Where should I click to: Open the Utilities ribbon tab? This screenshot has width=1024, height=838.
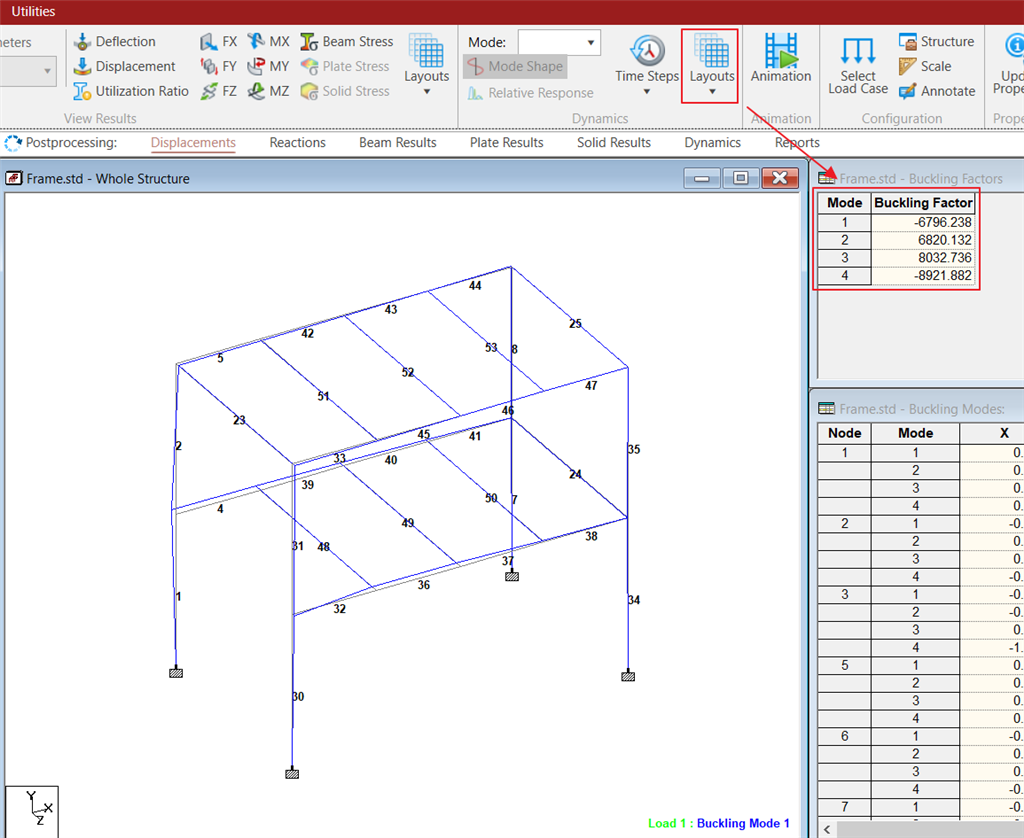click(x=33, y=12)
